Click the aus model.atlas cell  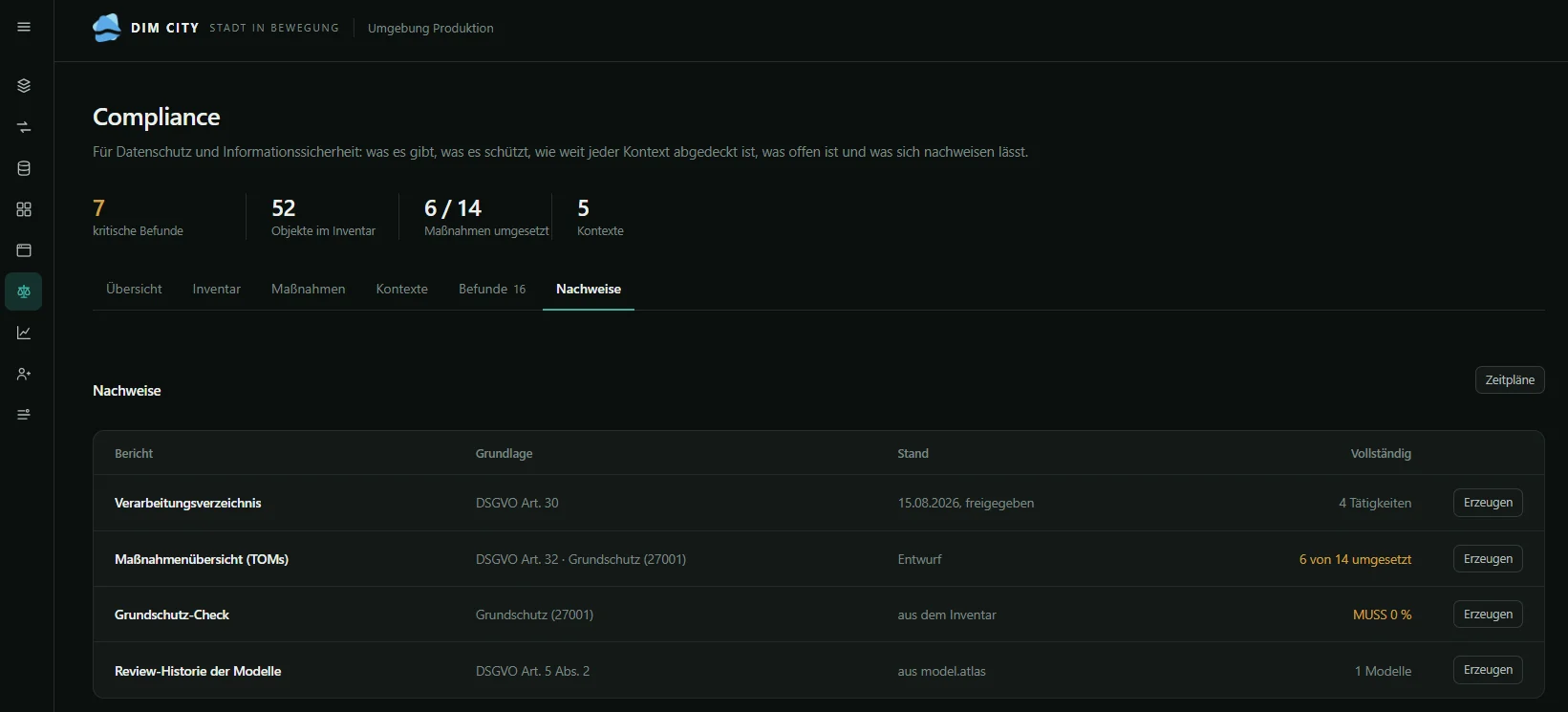click(941, 671)
